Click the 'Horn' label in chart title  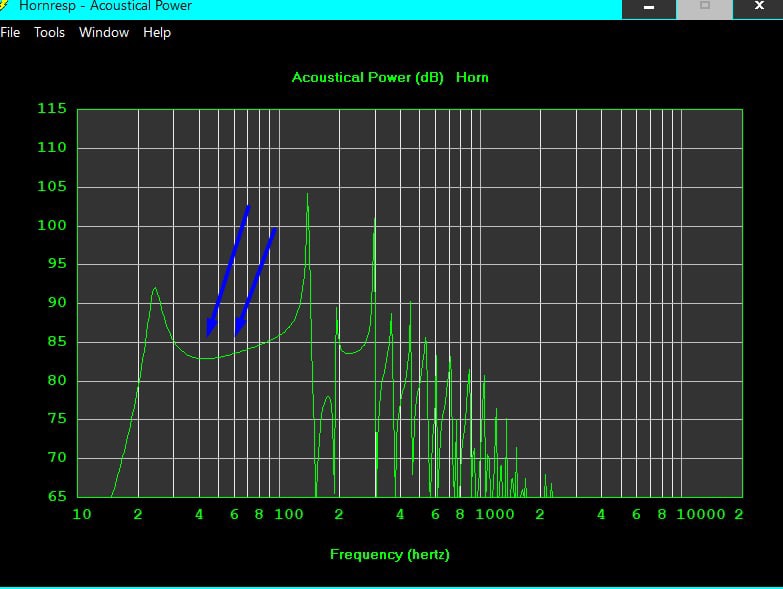[x=472, y=77]
